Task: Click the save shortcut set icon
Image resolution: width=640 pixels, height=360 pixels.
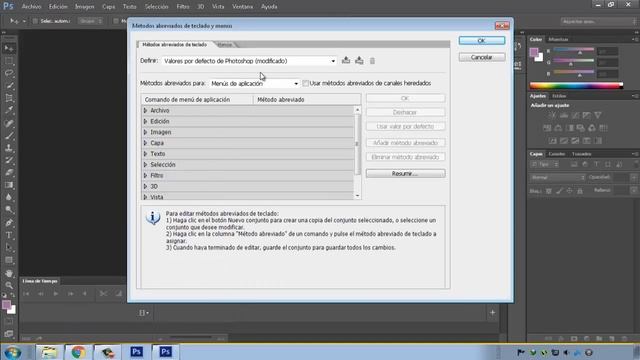Action: 346,60
